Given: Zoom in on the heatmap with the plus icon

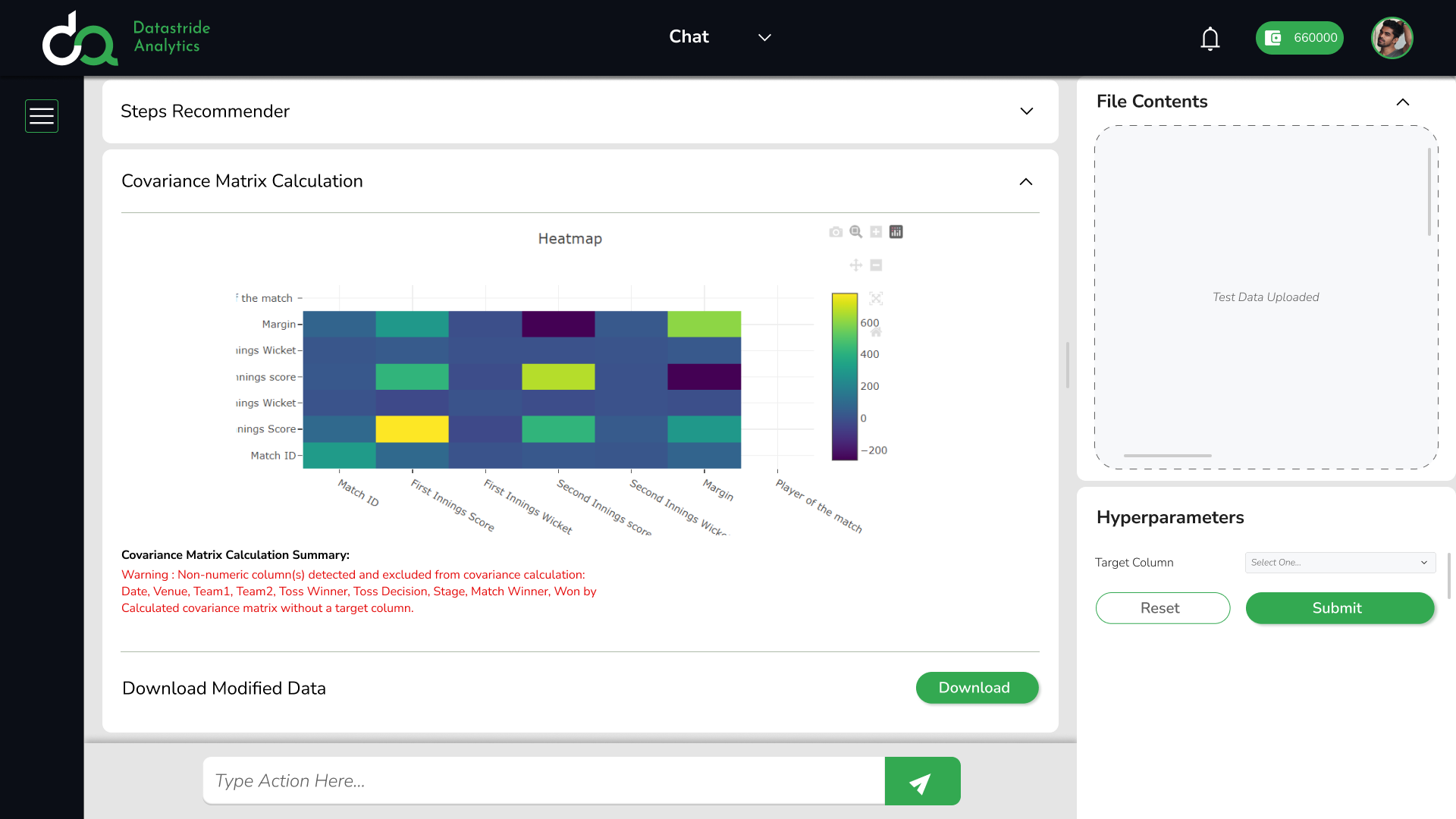Looking at the screenshot, I should (876, 231).
